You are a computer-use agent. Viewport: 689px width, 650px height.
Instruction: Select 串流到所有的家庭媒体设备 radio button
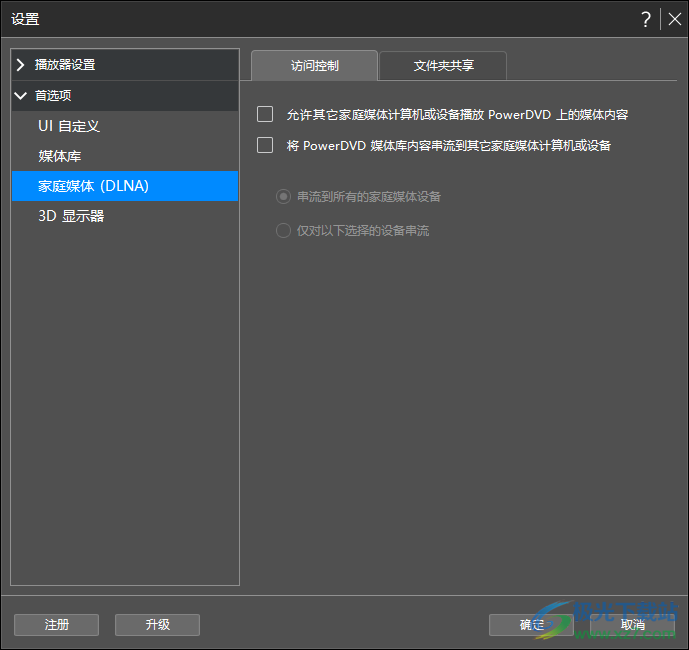[283, 196]
